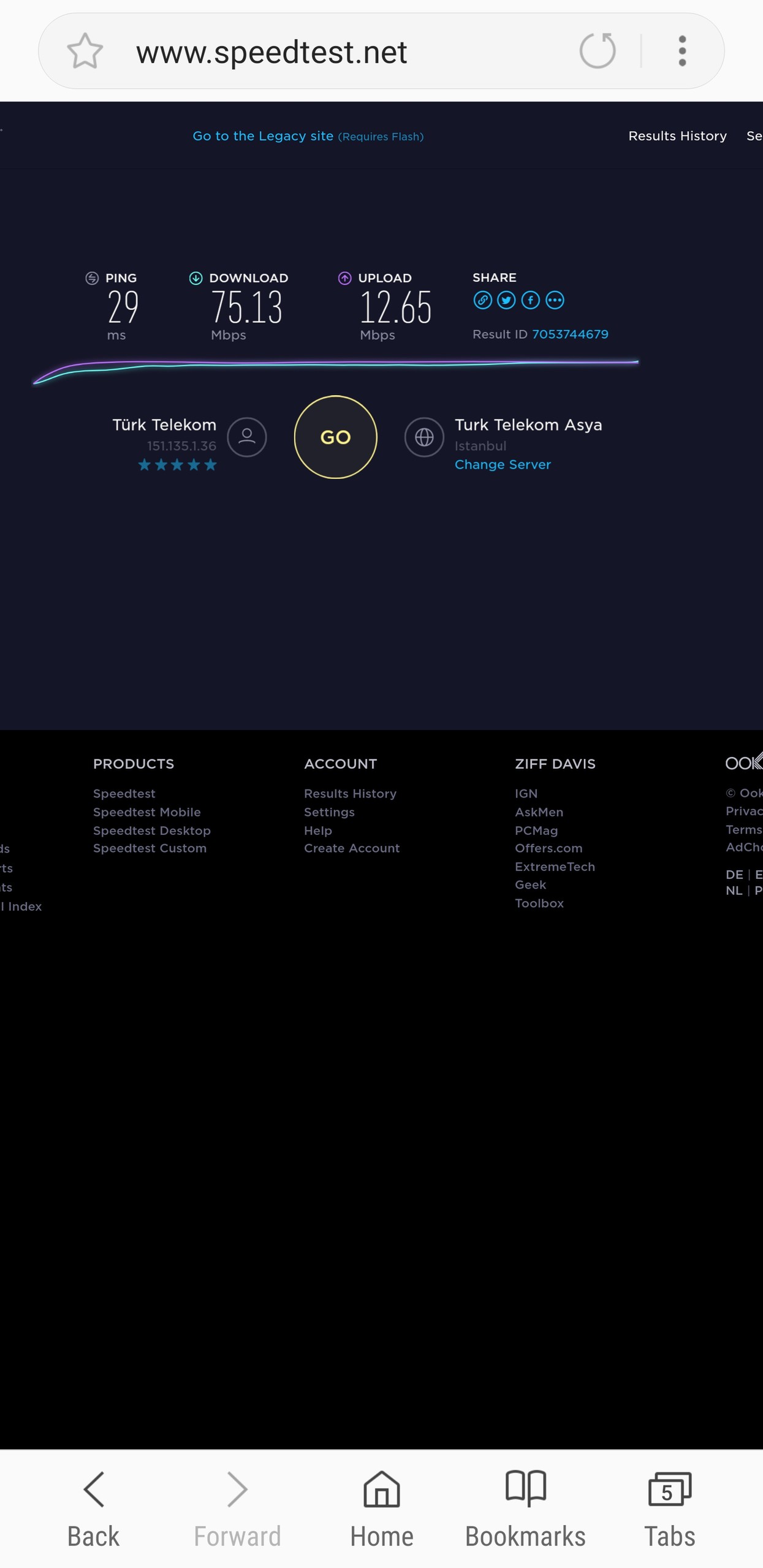
Task: Reload the page with the refresh icon
Action: tap(598, 51)
